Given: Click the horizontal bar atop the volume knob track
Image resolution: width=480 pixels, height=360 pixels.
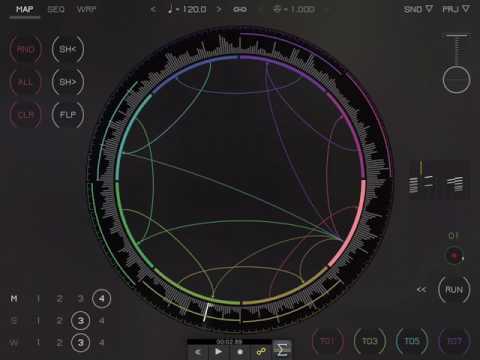Looking at the screenshot, I should [x=456, y=35].
